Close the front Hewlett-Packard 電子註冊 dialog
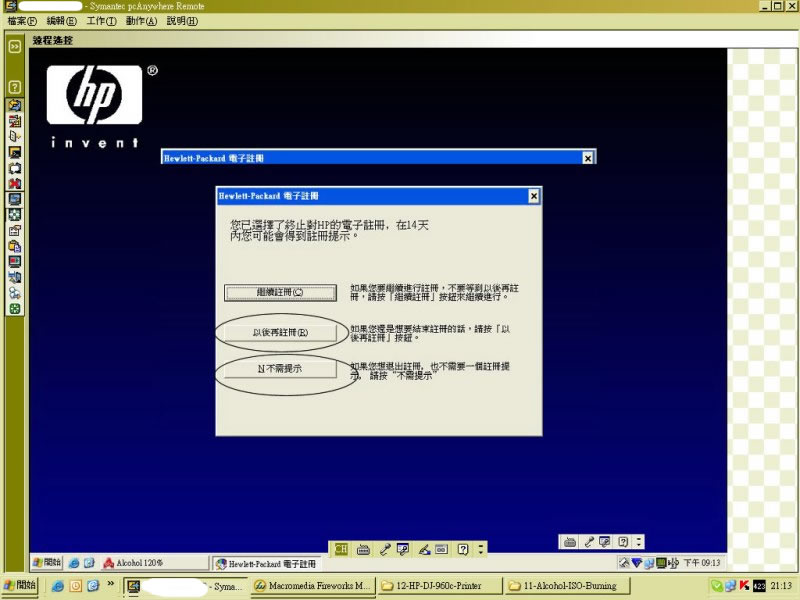800x600 pixels. (x=533, y=196)
